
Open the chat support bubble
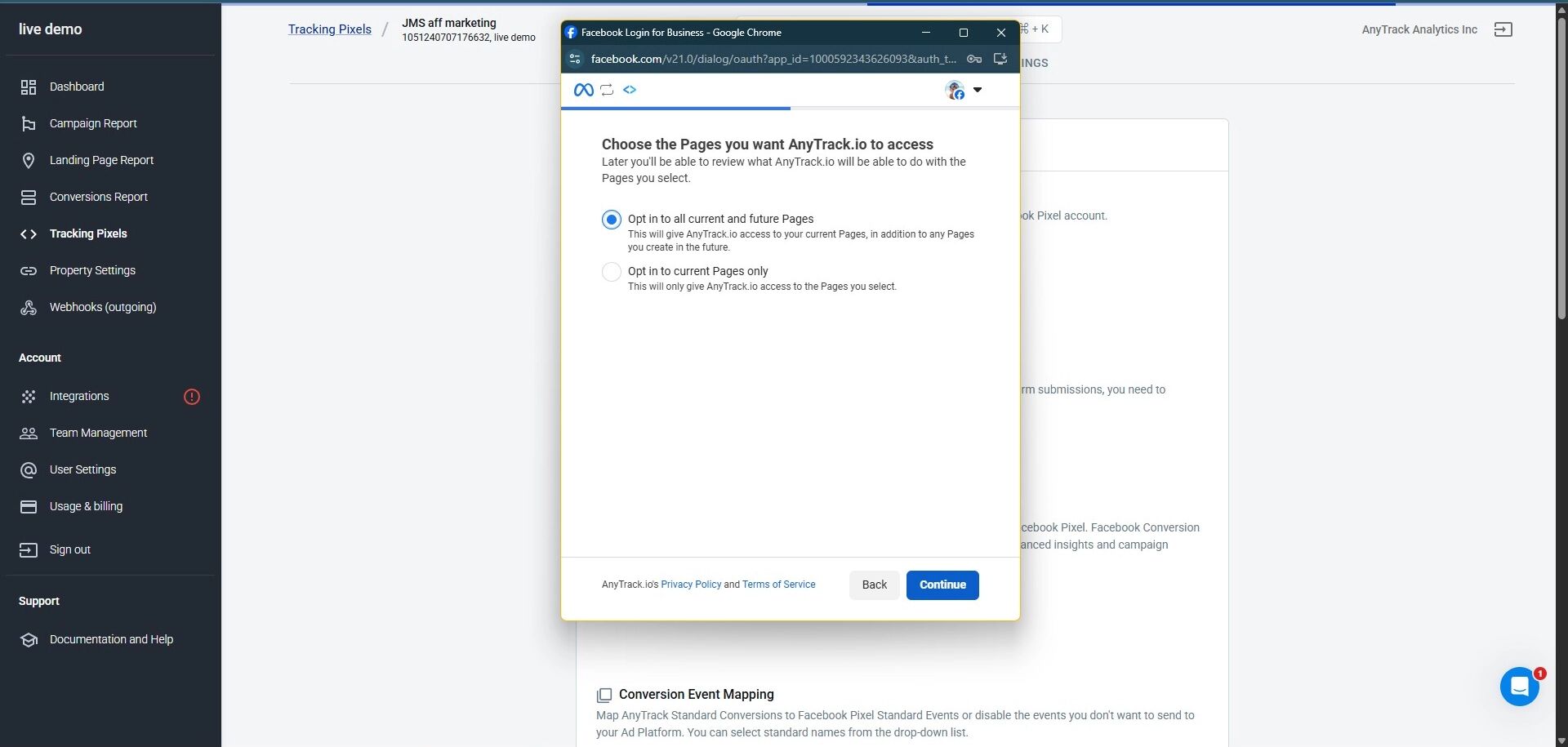(1520, 687)
